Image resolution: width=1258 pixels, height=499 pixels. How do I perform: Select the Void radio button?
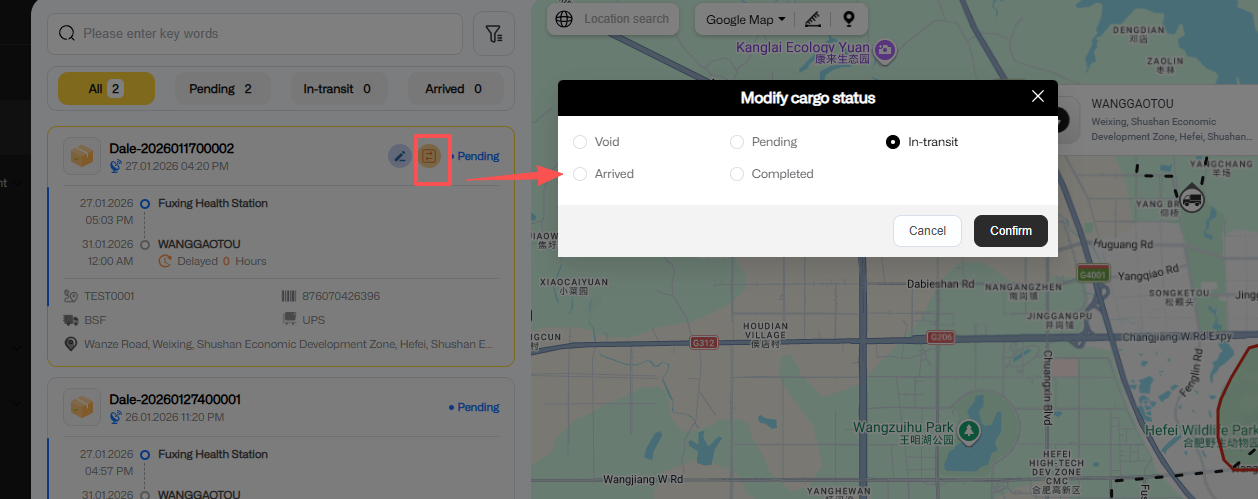[x=580, y=142]
